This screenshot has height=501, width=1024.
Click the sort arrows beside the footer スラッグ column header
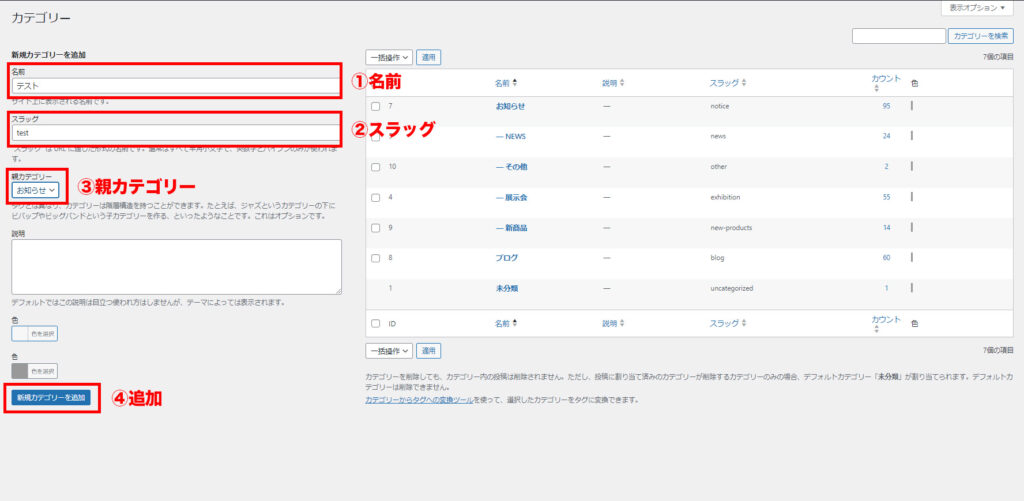744,324
